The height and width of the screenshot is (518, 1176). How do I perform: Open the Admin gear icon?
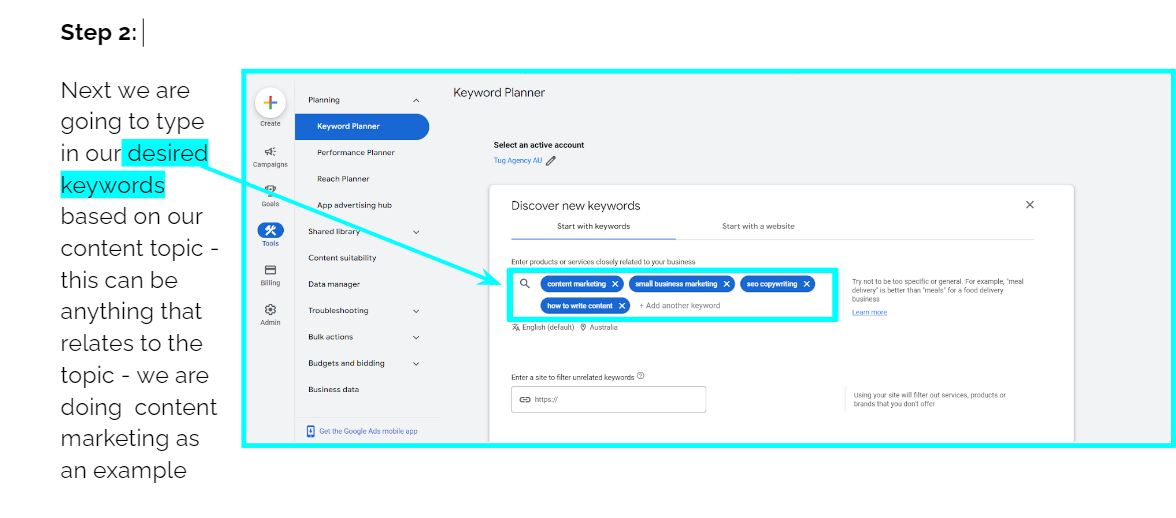[270, 310]
